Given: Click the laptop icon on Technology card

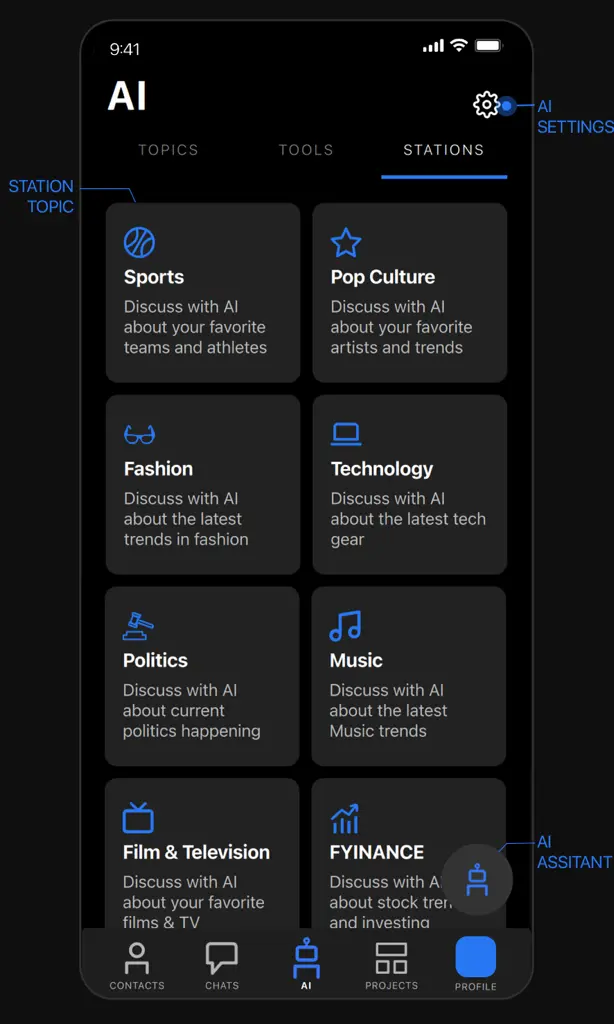Looking at the screenshot, I should click(x=346, y=434).
